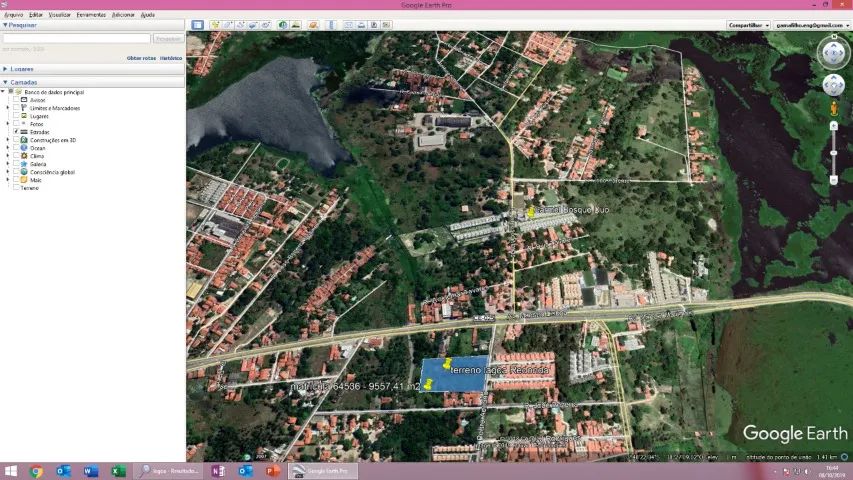The height and width of the screenshot is (480, 853).
Task: Enable the Consciência global layer checkbox
Action: (16, 171)
